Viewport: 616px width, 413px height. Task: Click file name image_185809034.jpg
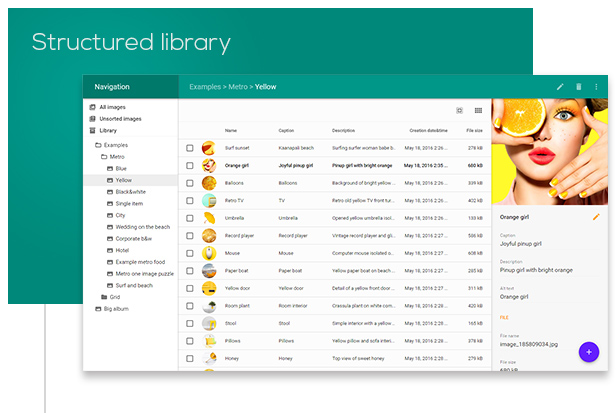click(529, 345)
